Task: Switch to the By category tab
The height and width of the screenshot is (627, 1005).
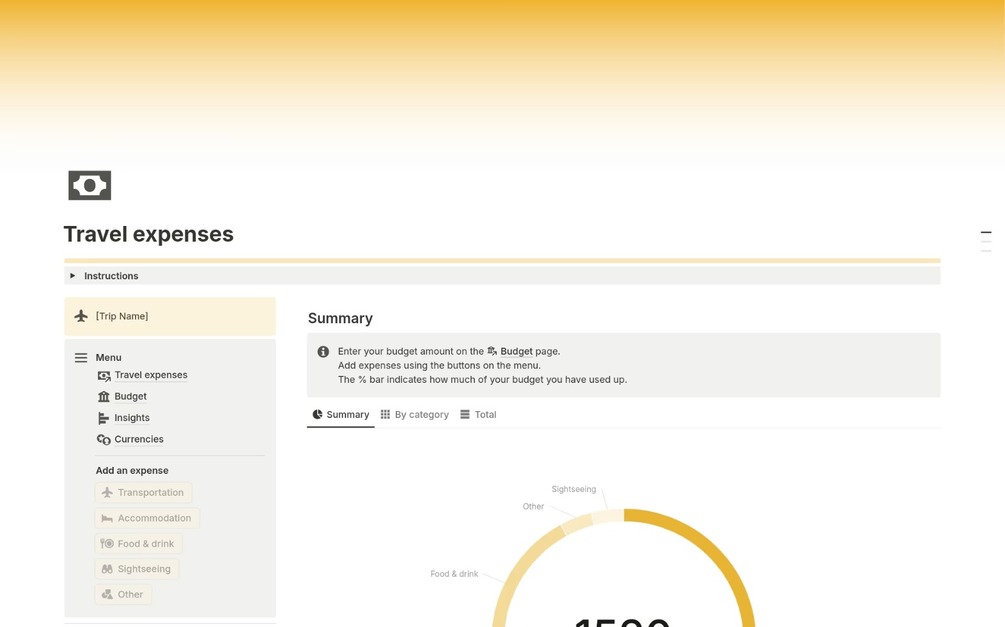Action: (415, 415)
